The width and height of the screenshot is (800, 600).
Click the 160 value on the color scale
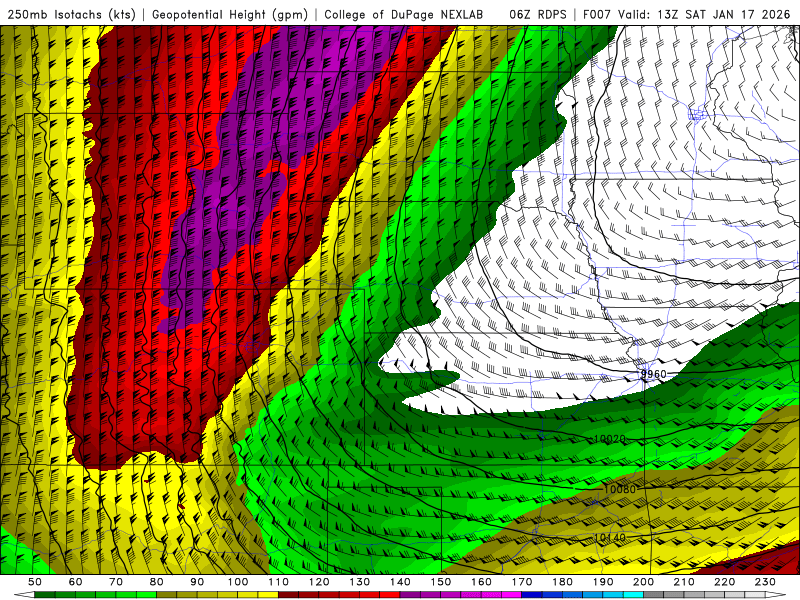481,582
